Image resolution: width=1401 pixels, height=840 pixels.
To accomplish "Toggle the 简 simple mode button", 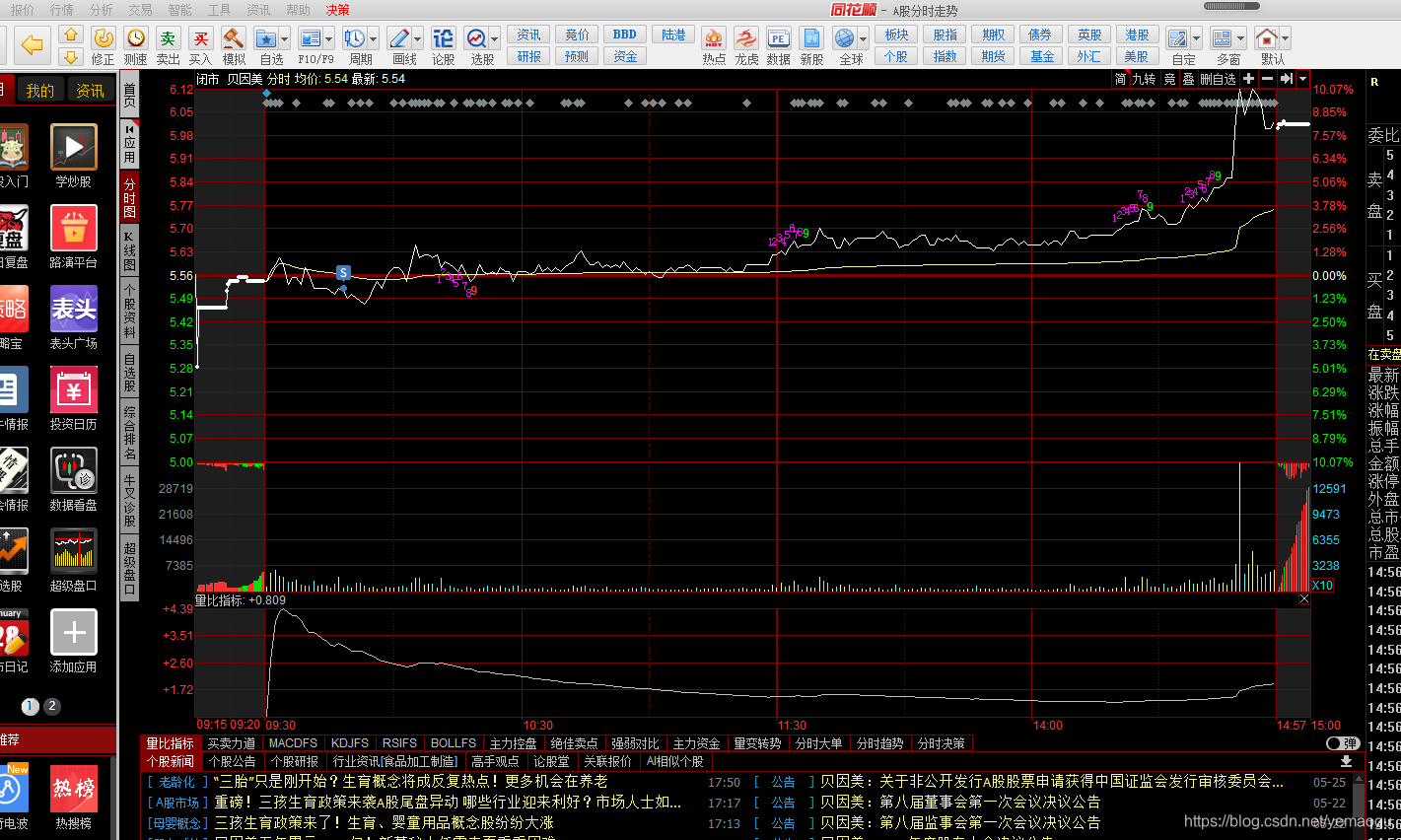I will coord(1121,79).
